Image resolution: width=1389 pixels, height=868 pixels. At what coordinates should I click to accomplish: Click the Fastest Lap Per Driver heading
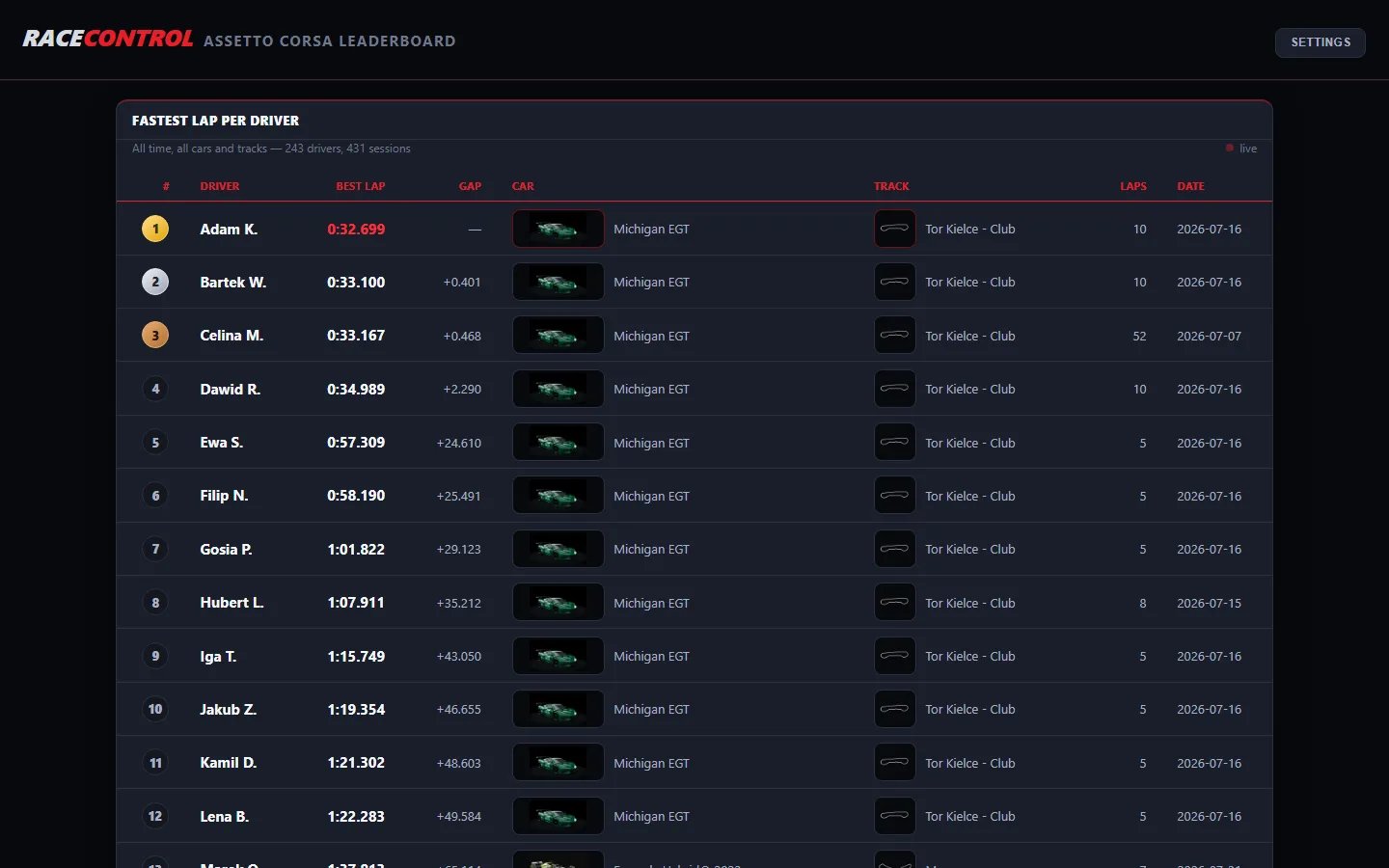click(x=216, y=121)
